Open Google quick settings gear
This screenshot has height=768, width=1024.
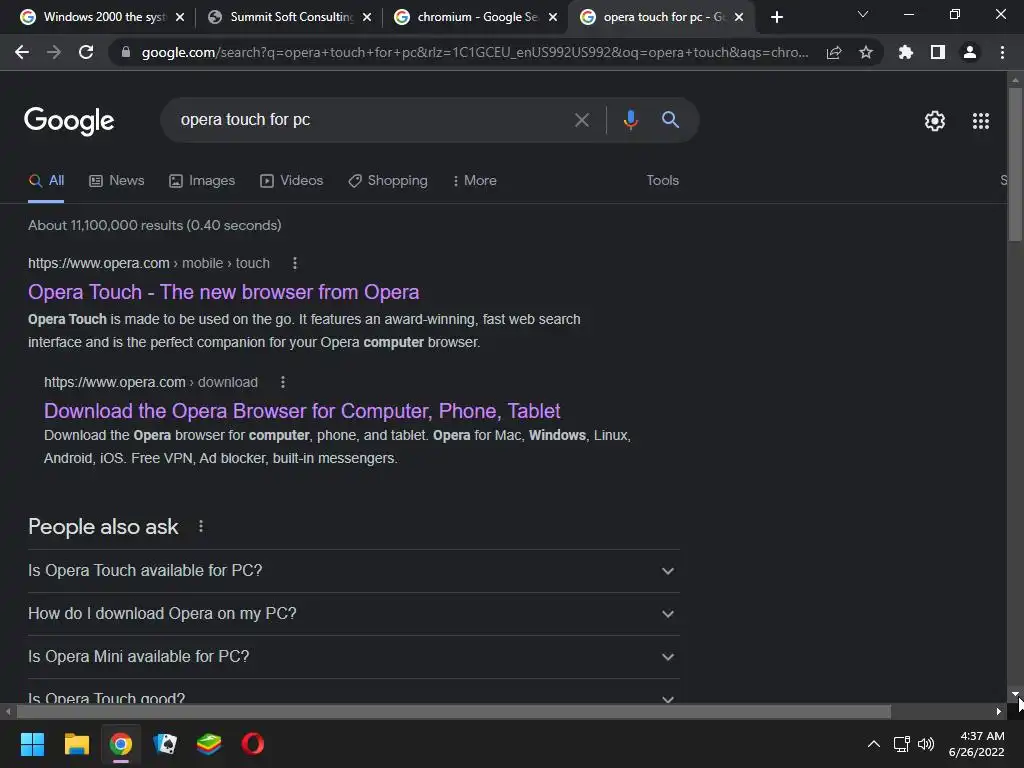click(x=935, y=121)
